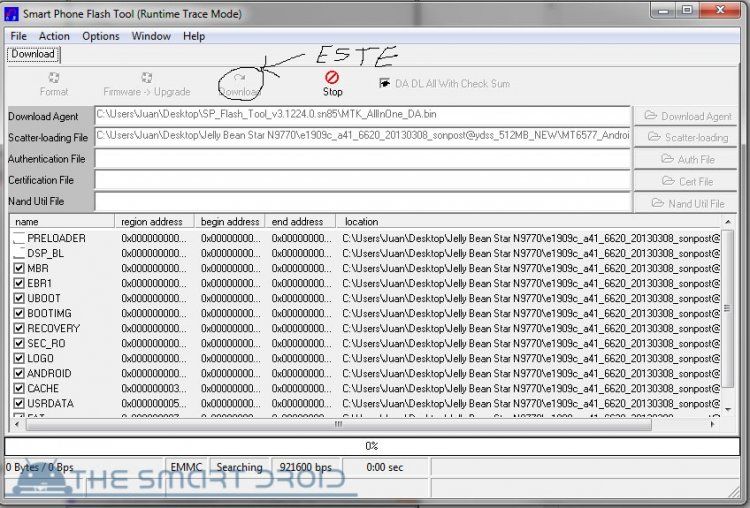Click the horizontal scrollbar thumb
Image resolution: width=750 pixels, height=508 pixels.
339,424
